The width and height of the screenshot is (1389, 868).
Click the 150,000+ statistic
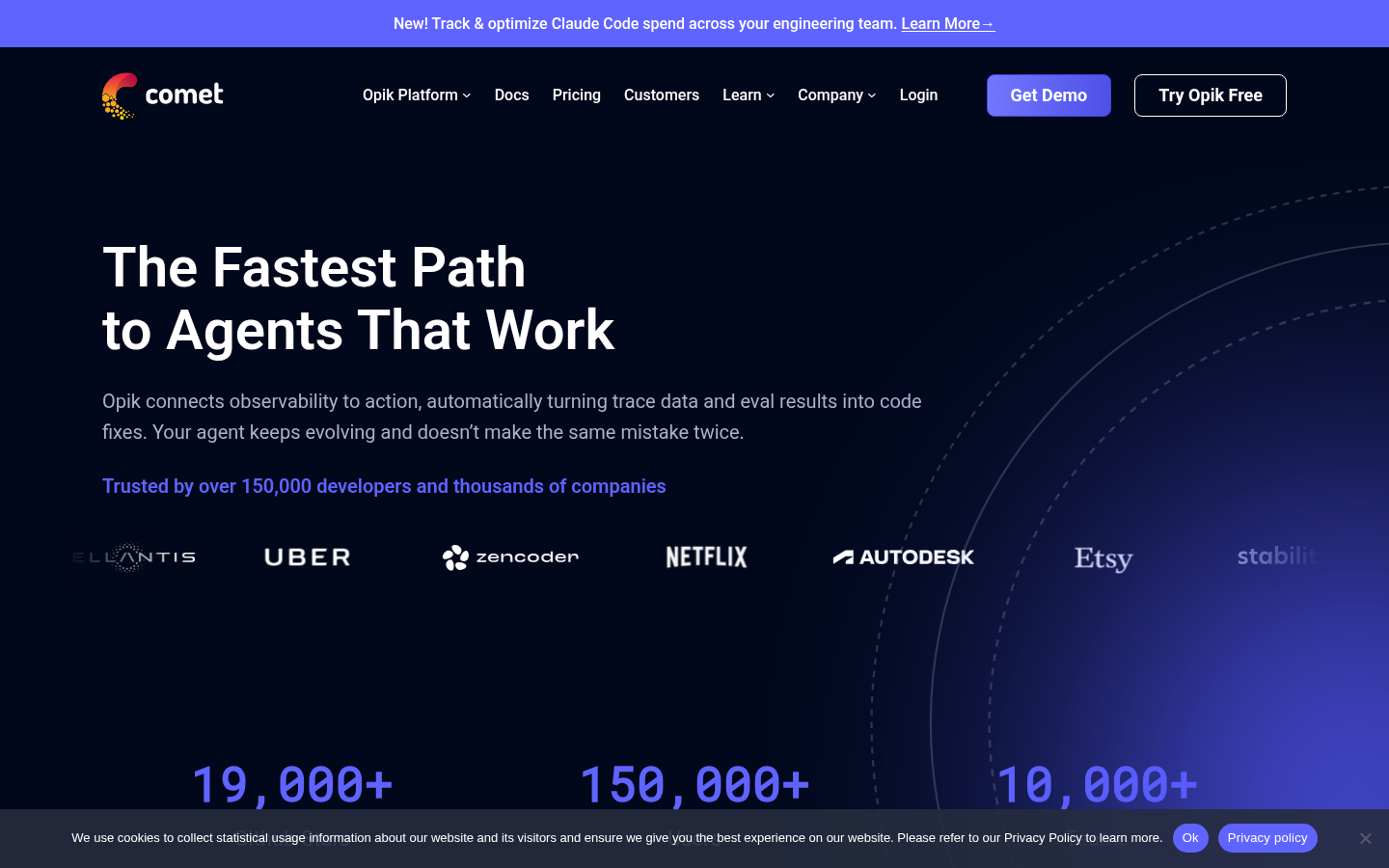pos(694,784)
